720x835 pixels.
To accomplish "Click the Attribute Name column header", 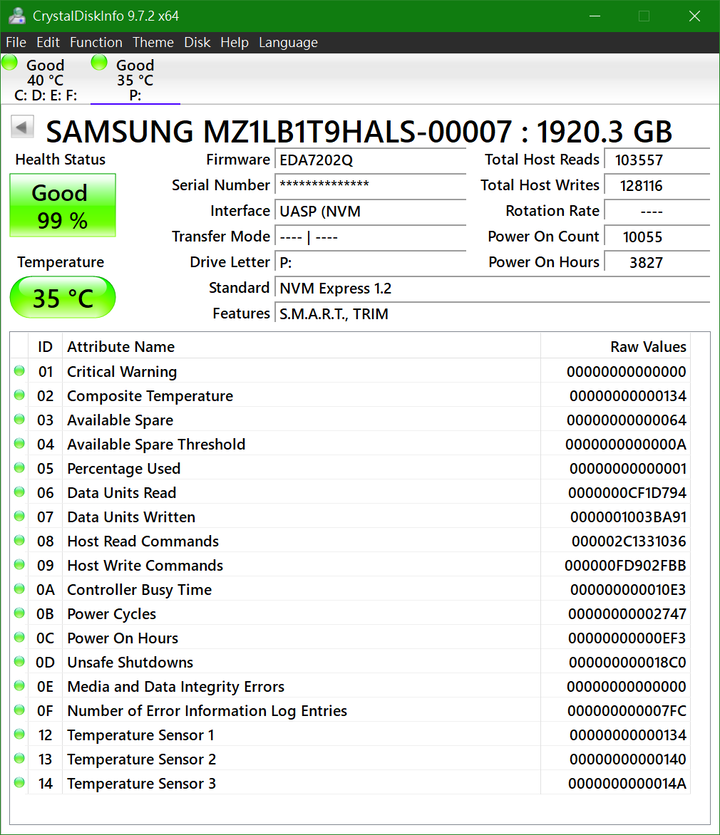I will (x=301, y=347).
